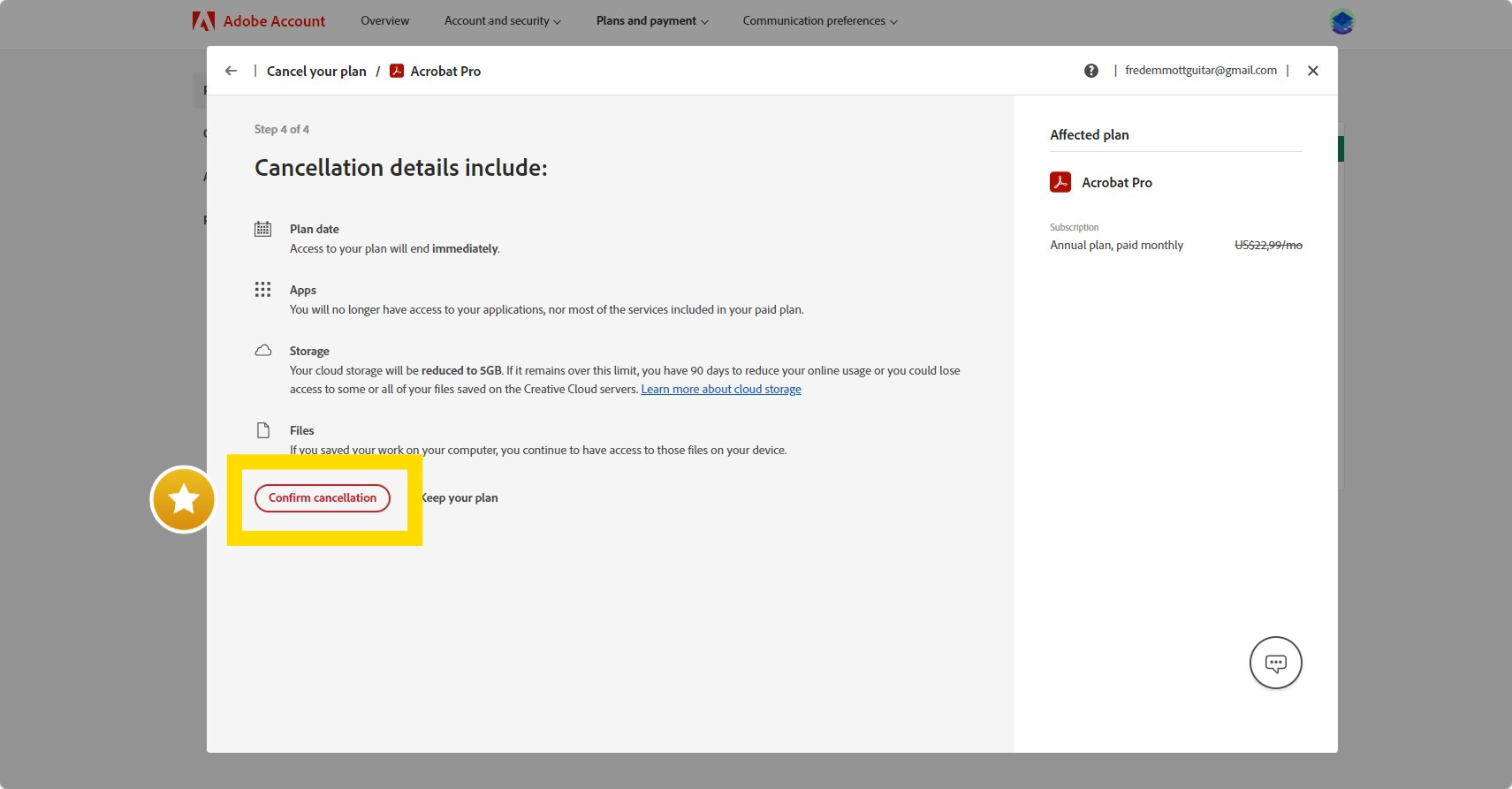
Task: Close the Cancel your plan dialog
Action: (1313, 71)
